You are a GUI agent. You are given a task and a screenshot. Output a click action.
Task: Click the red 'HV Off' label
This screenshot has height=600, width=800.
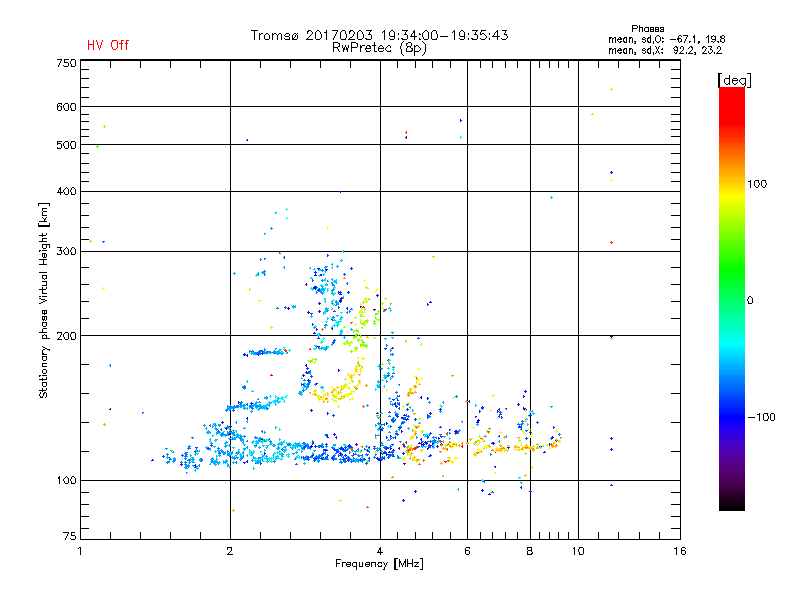tap(108, 45)
